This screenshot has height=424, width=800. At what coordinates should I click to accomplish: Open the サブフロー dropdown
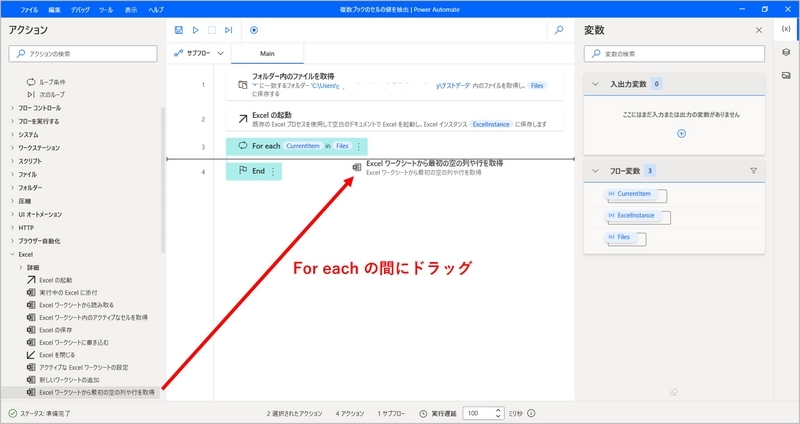[199, 53]
